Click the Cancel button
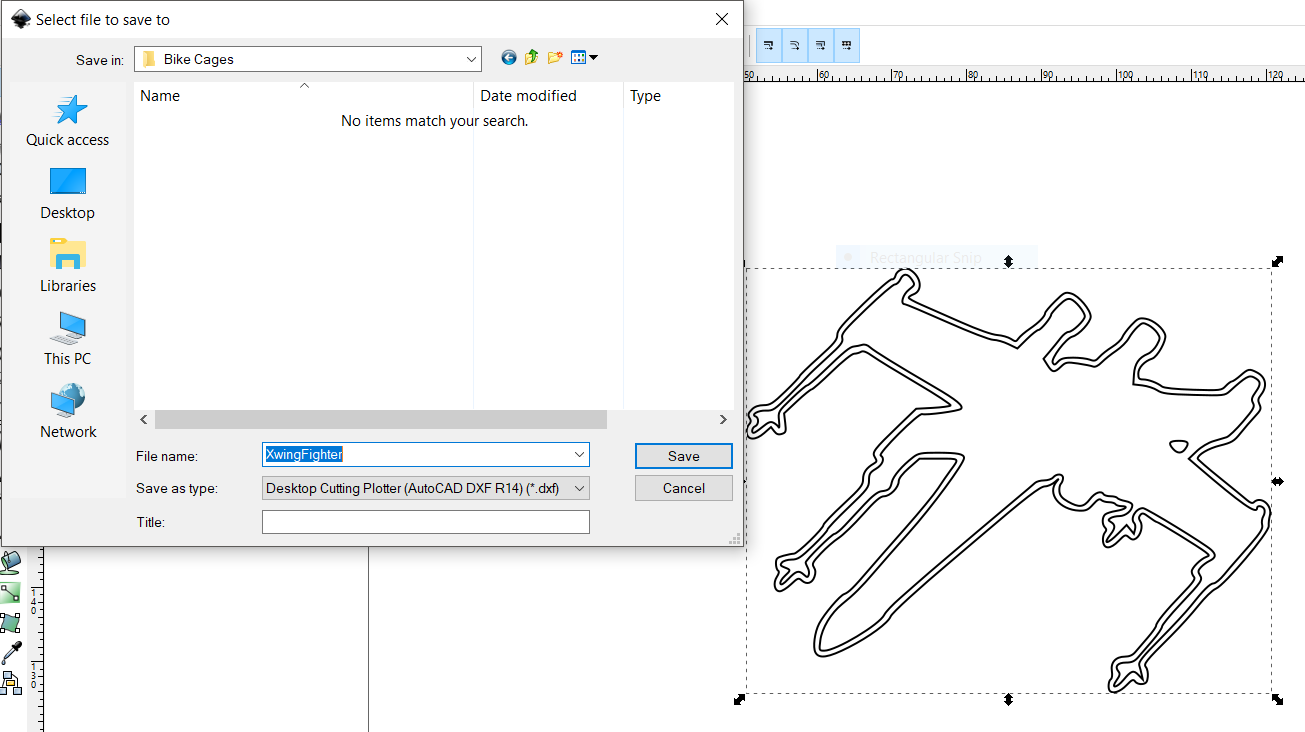Viewport: 1305px width, 732px height. pyautogui.click(x=684, y=488)
